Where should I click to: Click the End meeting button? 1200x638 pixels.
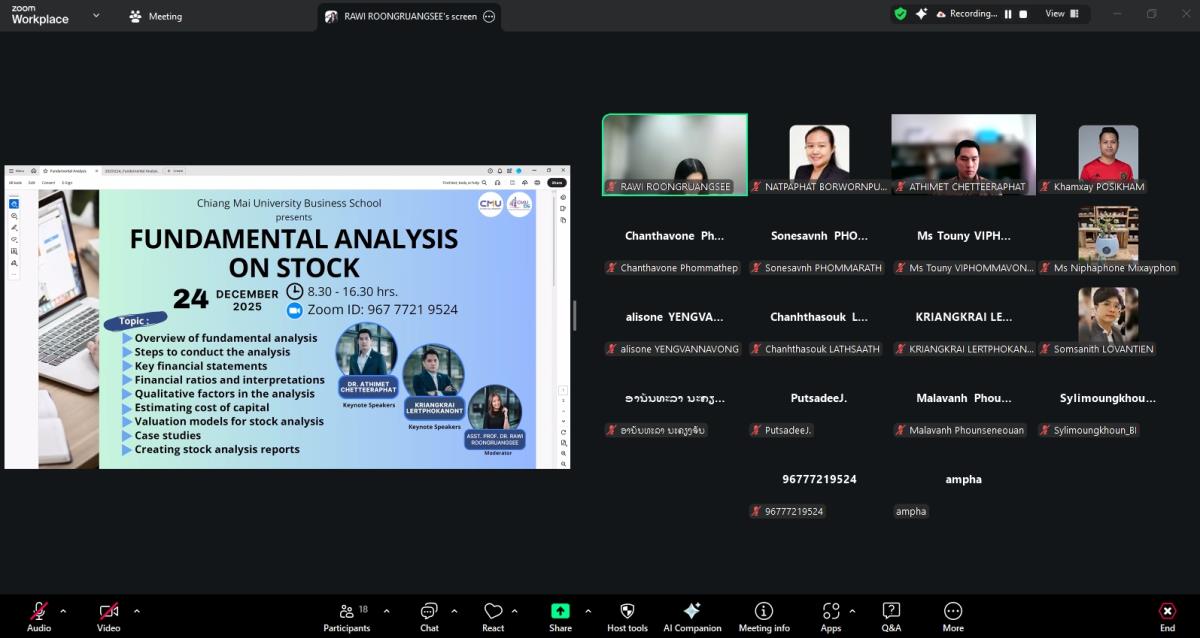coord(1167,615)
